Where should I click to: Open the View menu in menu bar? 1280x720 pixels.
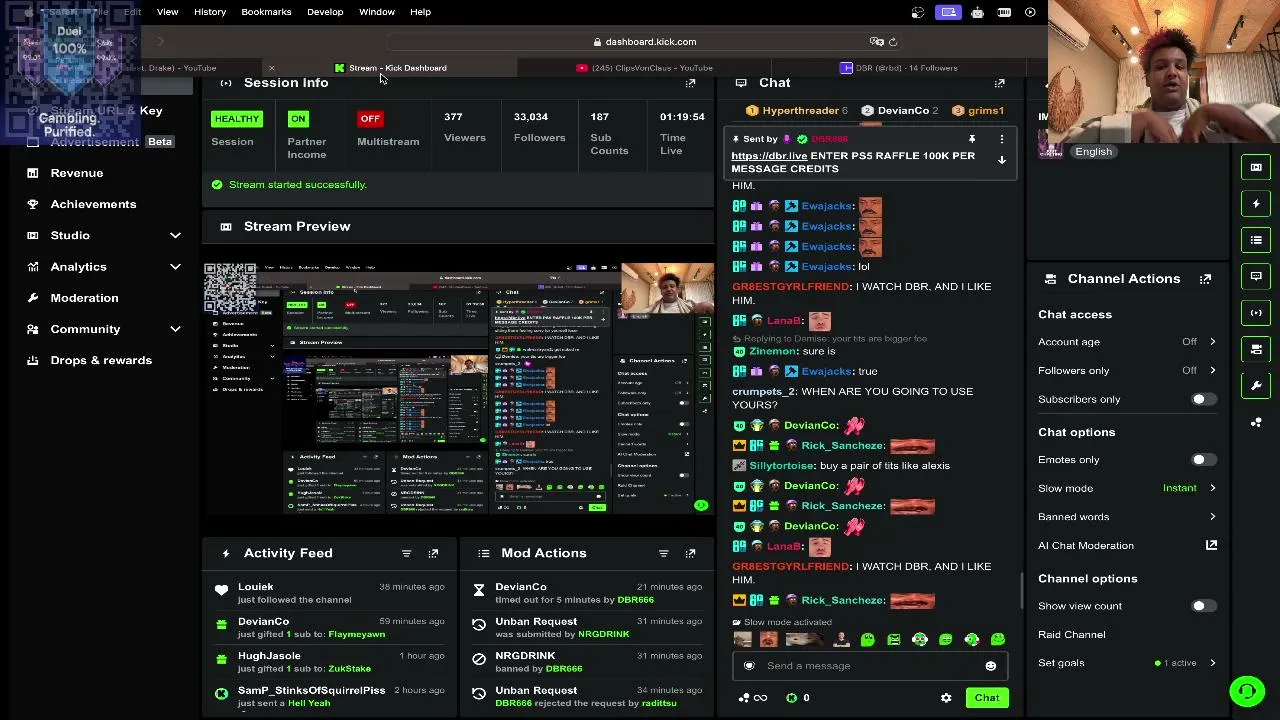click(167, 12)
